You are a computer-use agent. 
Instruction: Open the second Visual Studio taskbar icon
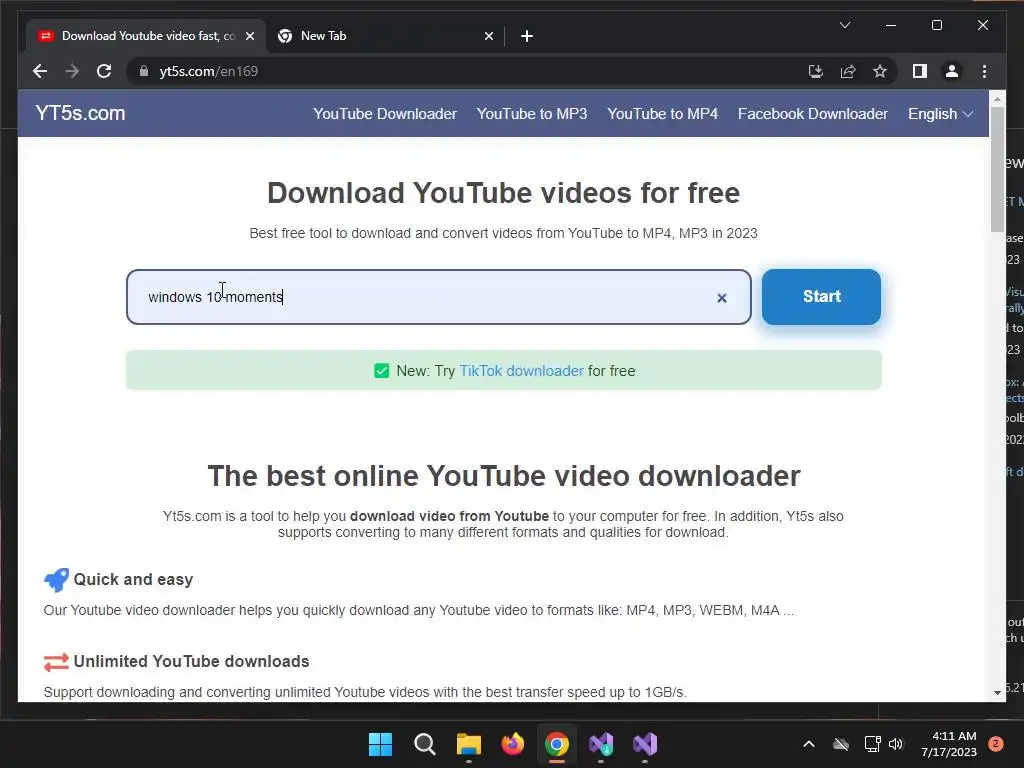coord(645,744)
